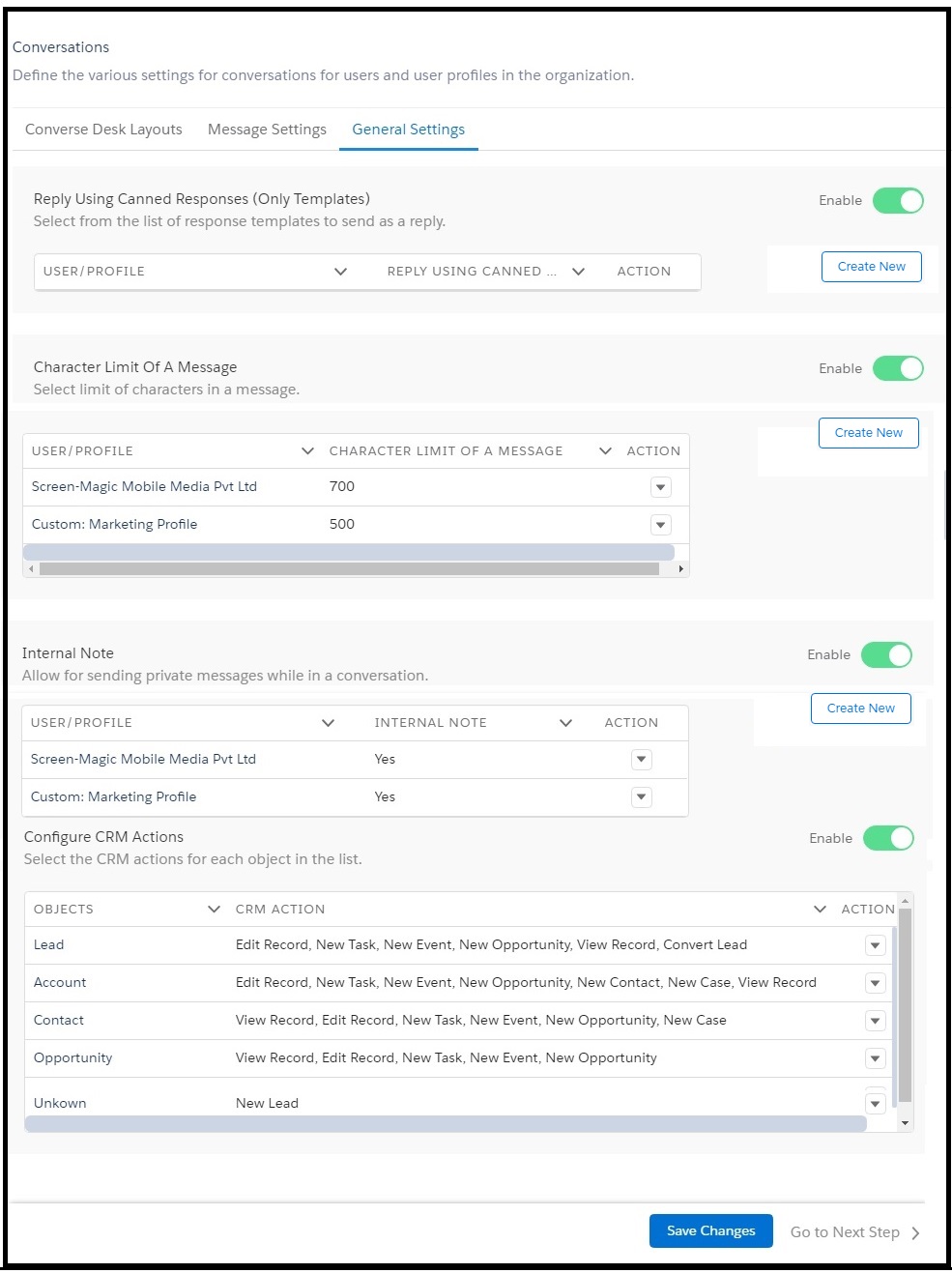Switch to the Converse Desk Layouts tab
The height and width of the screenshot is (1273, 952).
(102, 129)
